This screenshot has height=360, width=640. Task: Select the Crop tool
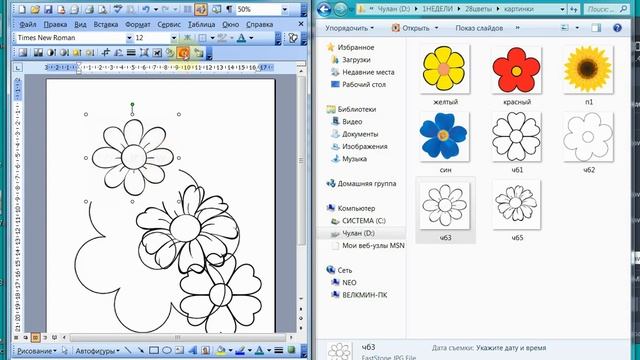point(106,53)
